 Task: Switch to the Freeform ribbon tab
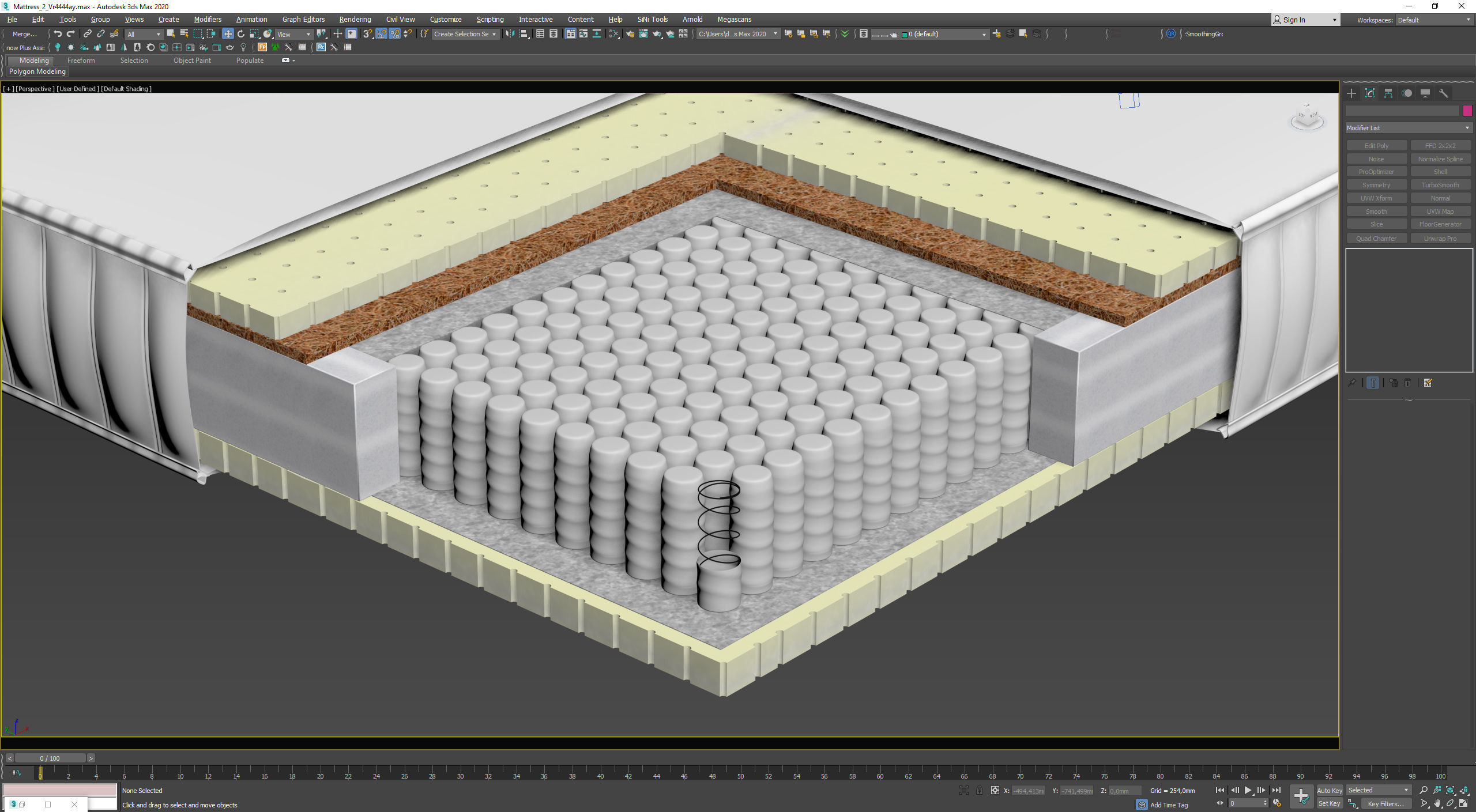[x=81, y=61]
